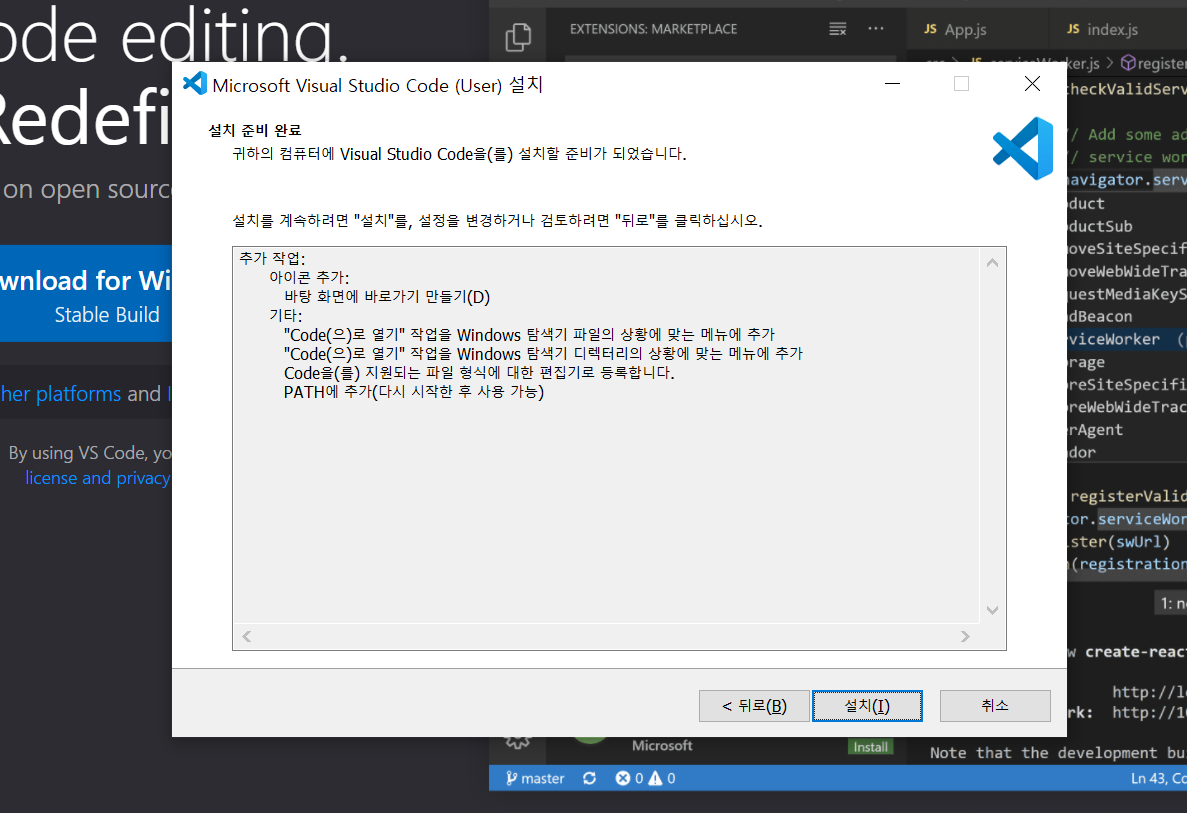This screenshot has height=813, width=1187.
Task: Minimize the setup dialog window
Action: [893, 84]
